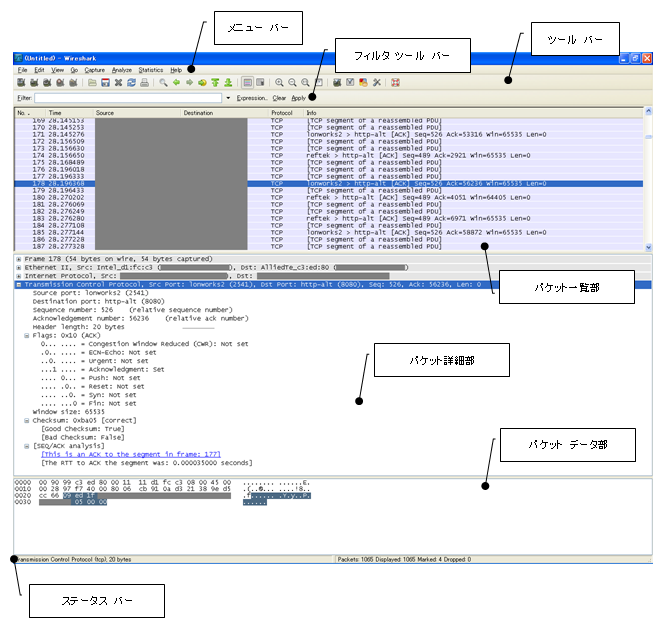Expand the Frame 178 tree node
The width and height of the screenshot is (664, 626).
(19, 259)
